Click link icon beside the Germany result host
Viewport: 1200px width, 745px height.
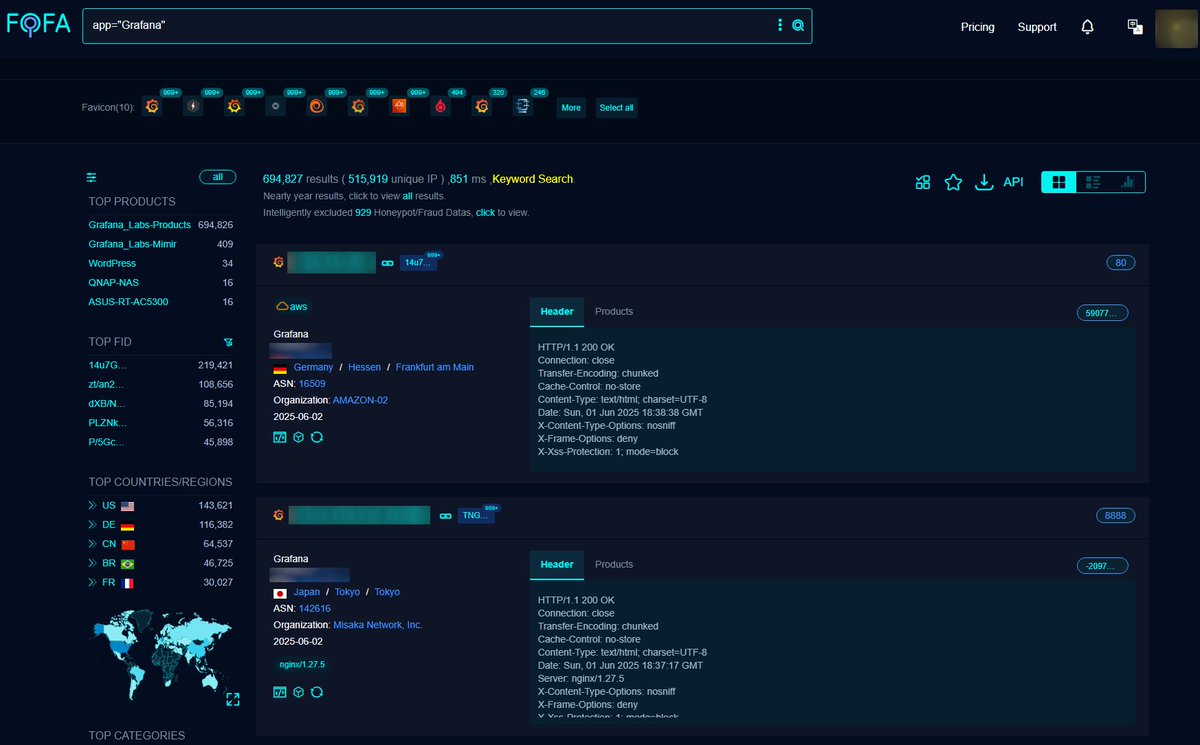click(387, 263)
